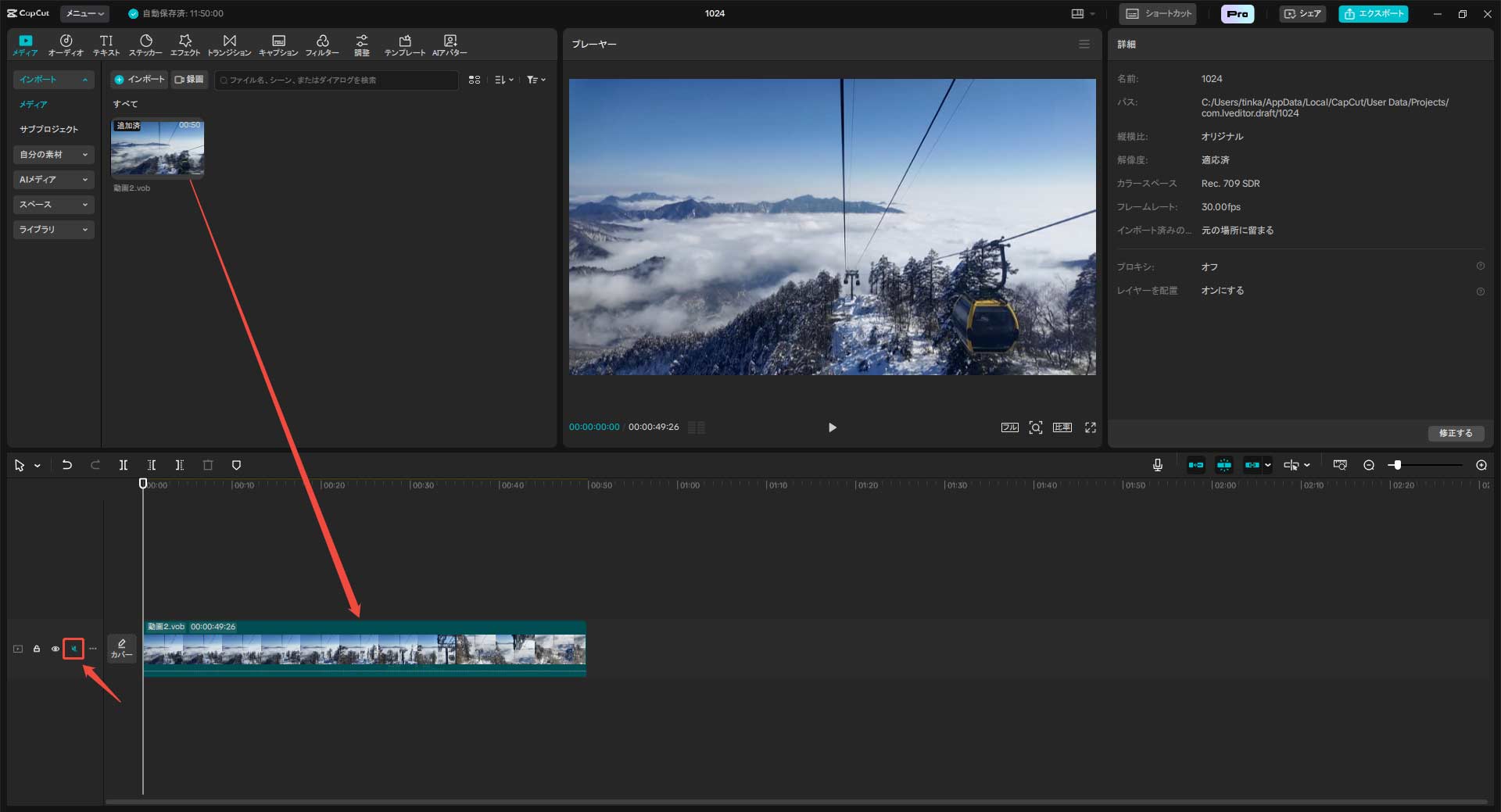
Task: Click the timeline zoom-out magnifier icon
Action: 1369,465
